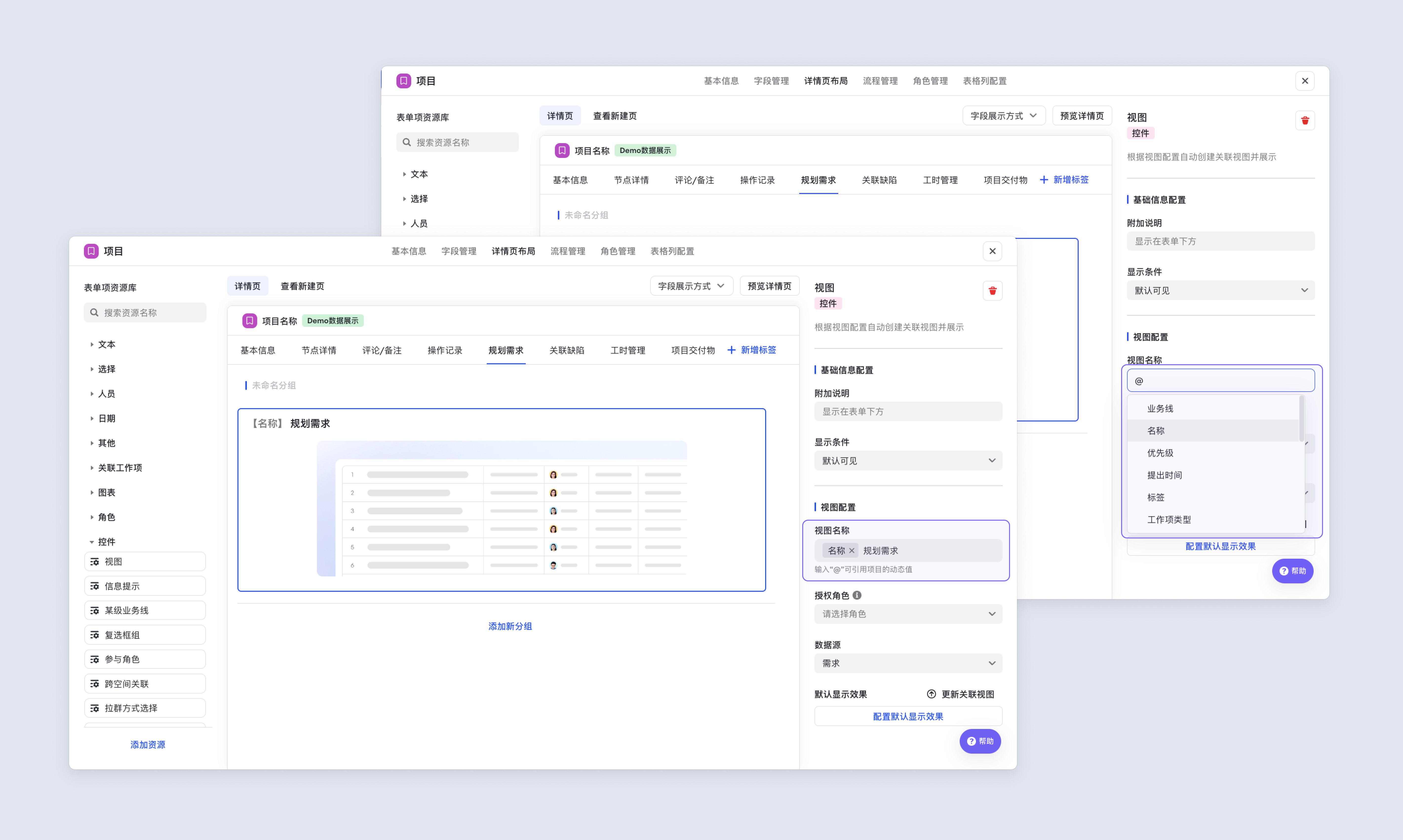Click the 搜索资源名称 search field in front window
The height and width of the screenshot is (840, 1403).
pyautogui.click(x=145, y=312)
